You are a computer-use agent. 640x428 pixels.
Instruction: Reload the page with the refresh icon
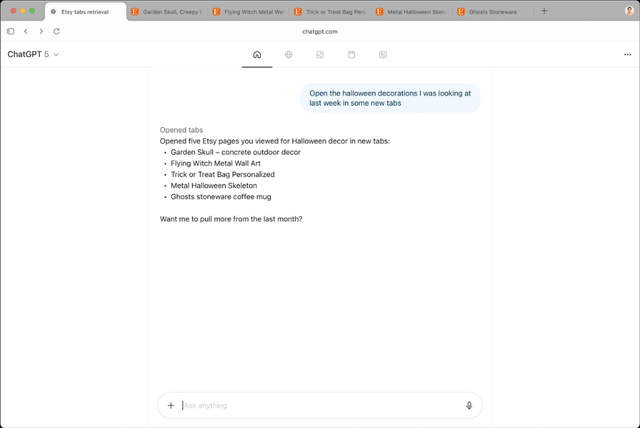coord(56,31)
